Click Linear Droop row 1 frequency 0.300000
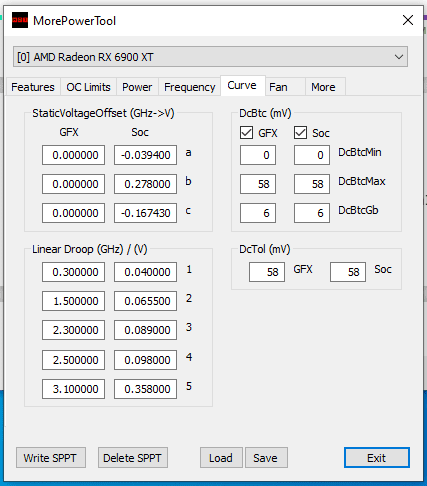The width and height of the screenshot is (427, 486). (x=73, y=272)
